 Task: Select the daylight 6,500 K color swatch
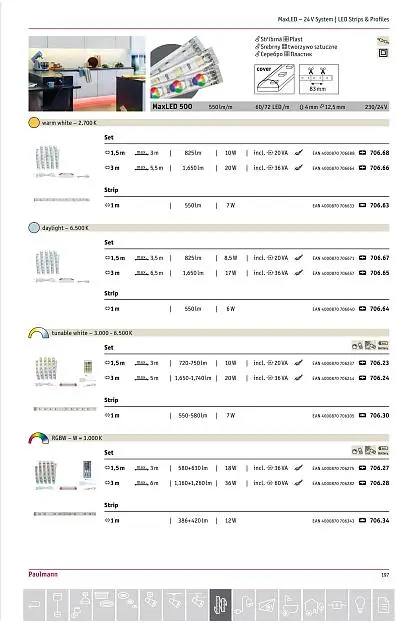pyautogui.click(x=34, y=228)
